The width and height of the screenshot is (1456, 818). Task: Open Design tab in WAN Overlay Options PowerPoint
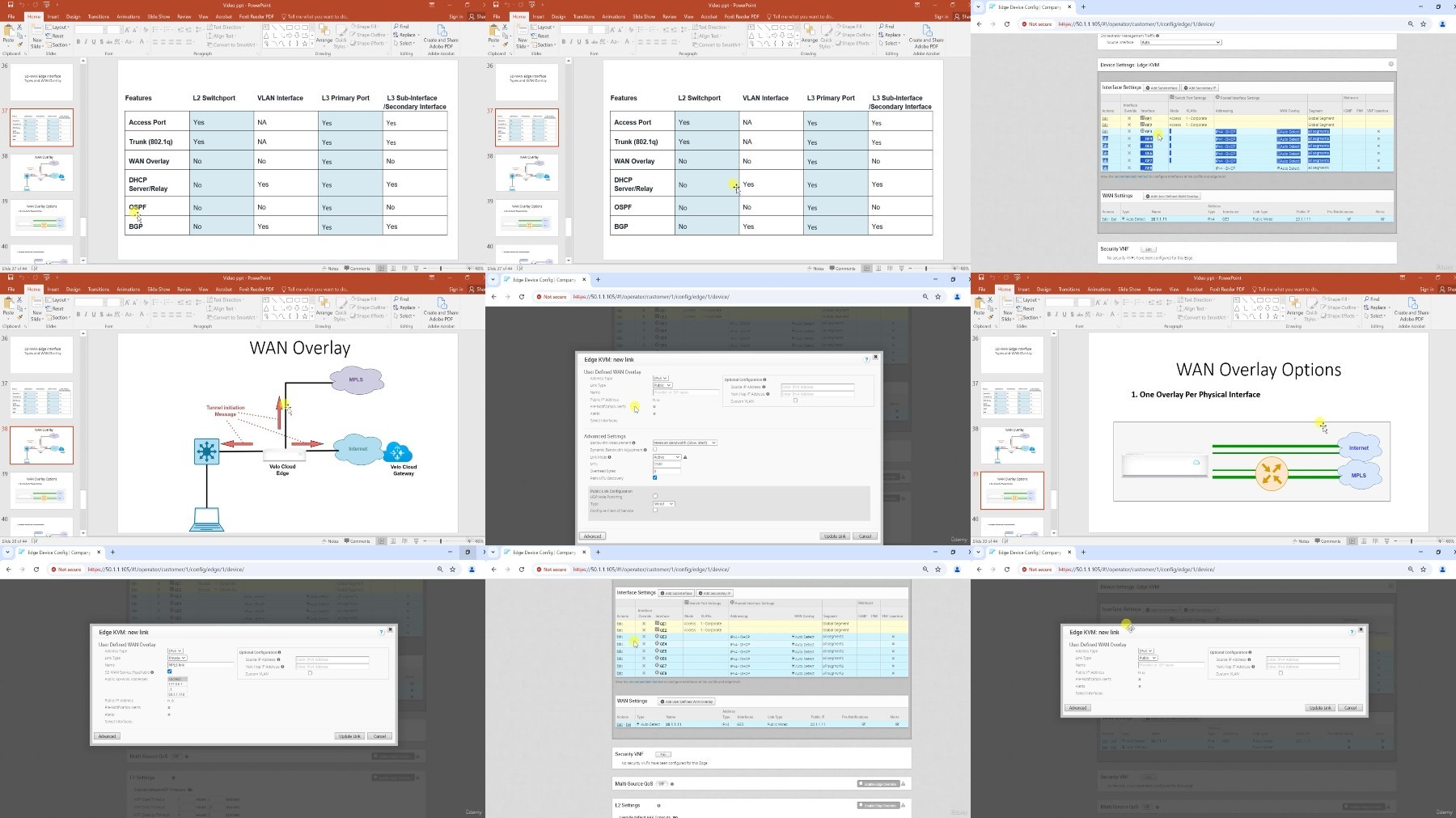point(1044,289)
